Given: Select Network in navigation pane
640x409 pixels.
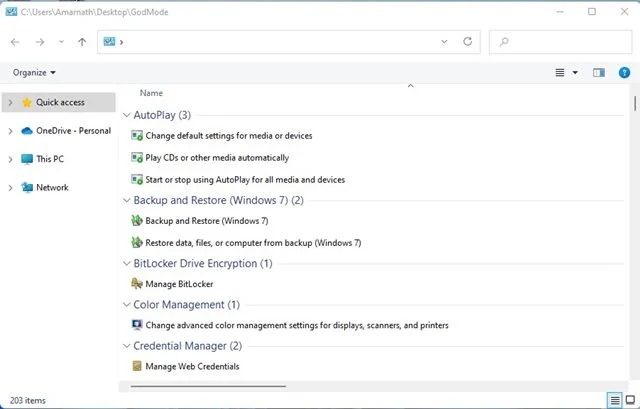Looking at the screenshot, I should [52, 187].
